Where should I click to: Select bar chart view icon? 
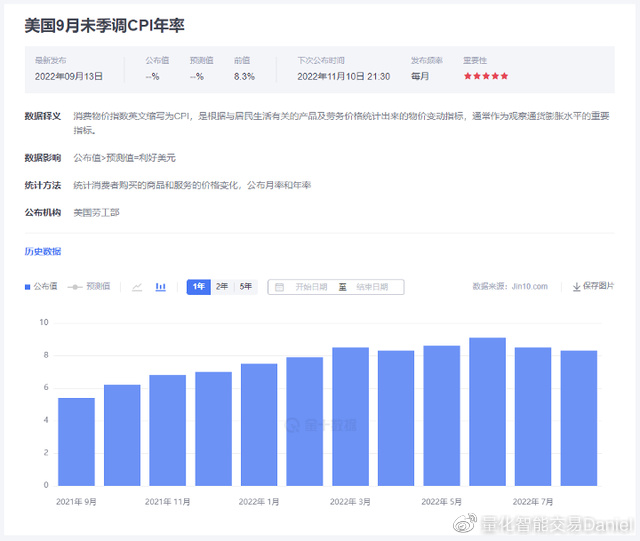click(161, 287)
